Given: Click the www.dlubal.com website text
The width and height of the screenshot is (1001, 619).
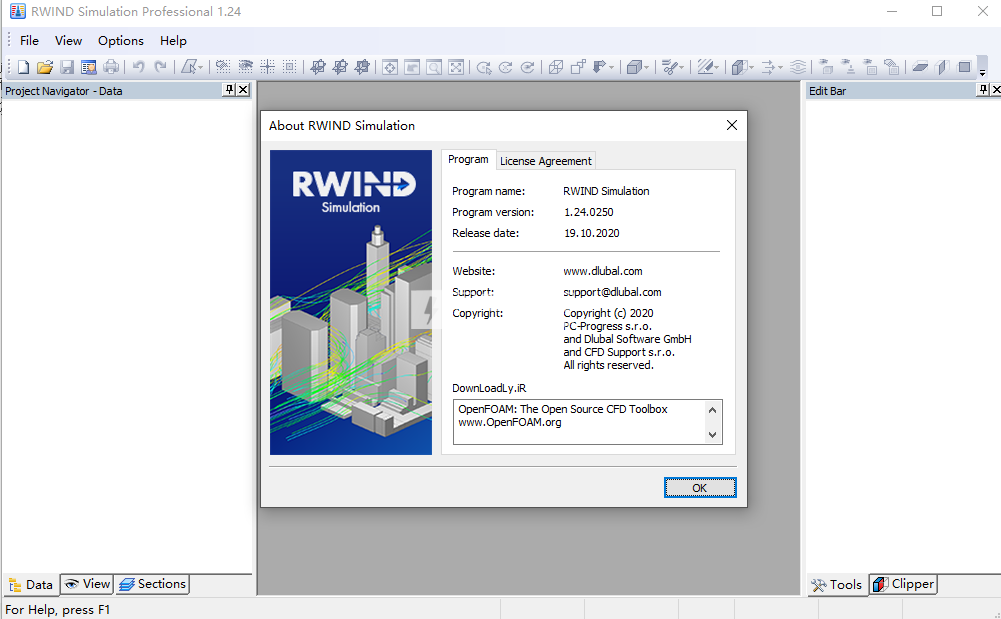Looking at the screenshot, I should pyautogui.click(x=603, y=271).
